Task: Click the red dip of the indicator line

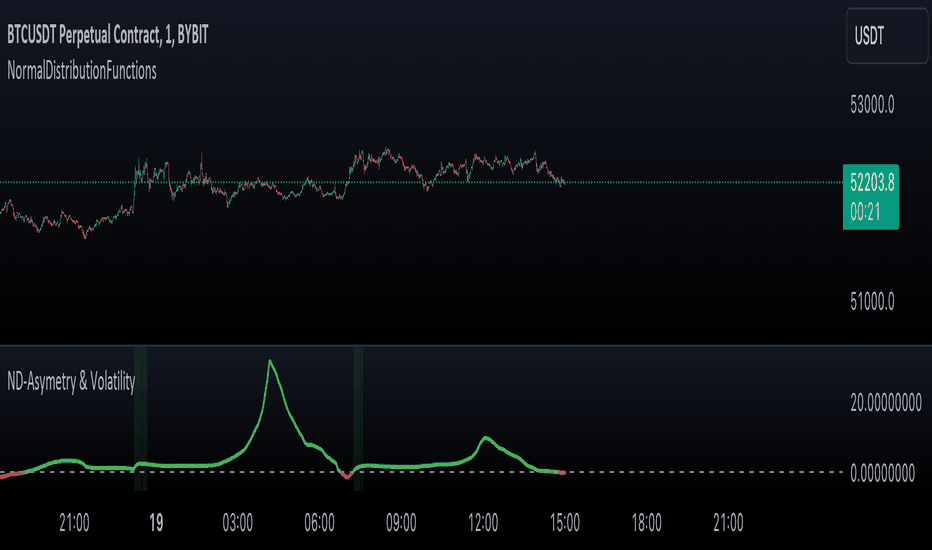Action: coord(347,476)
